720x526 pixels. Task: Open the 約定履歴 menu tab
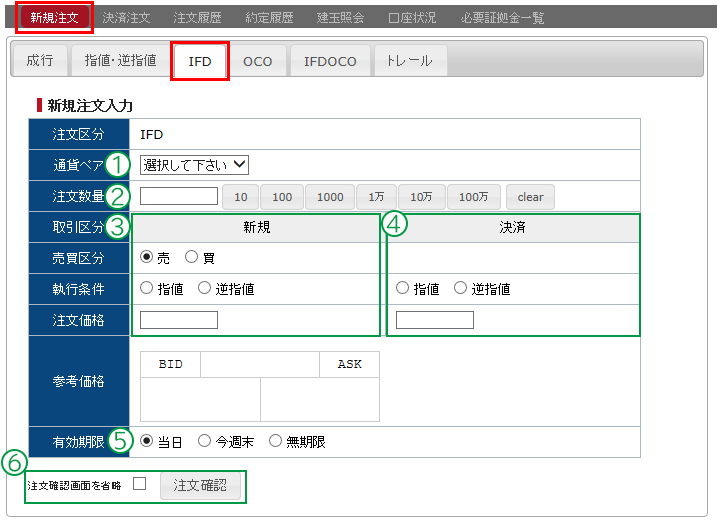click(270, 17)
